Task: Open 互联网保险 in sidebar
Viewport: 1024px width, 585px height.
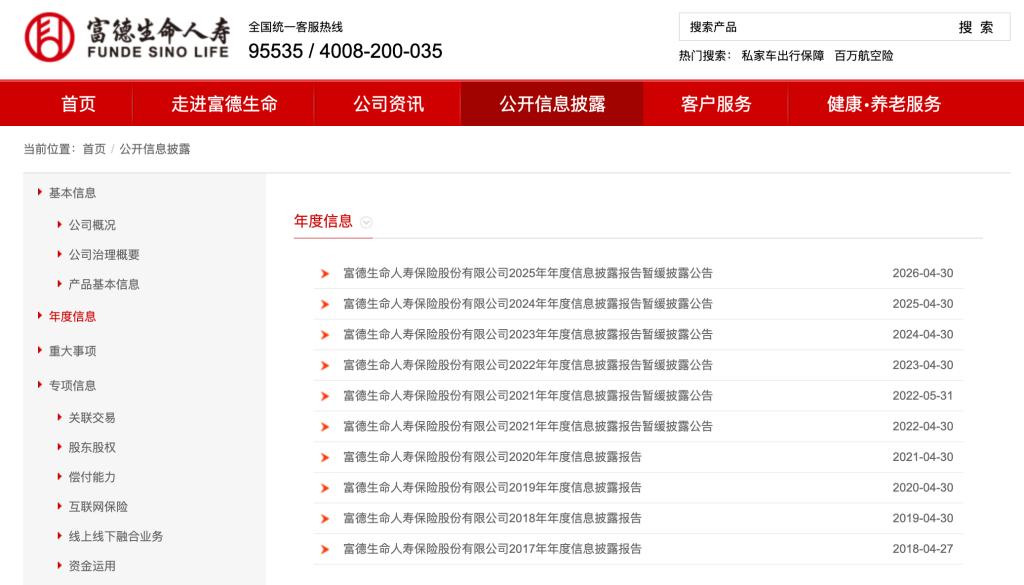Action: [98, 507]
